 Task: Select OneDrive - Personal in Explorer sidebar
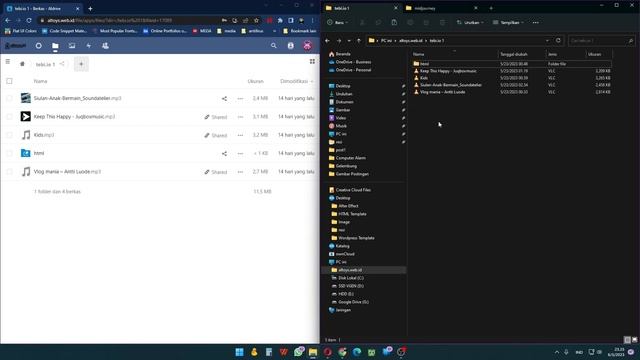[x=353, y=70]
